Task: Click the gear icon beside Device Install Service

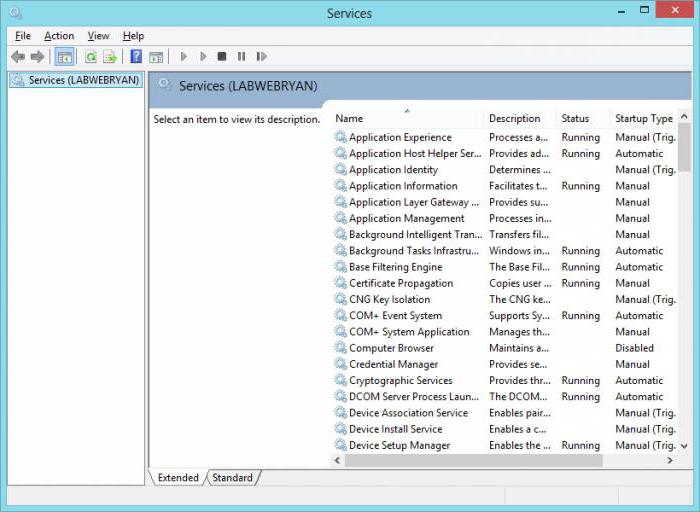Action: tap(341, 429)
